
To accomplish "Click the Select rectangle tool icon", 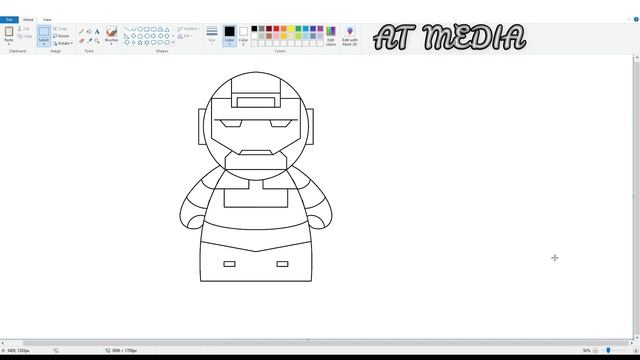I will click(44, 32).
